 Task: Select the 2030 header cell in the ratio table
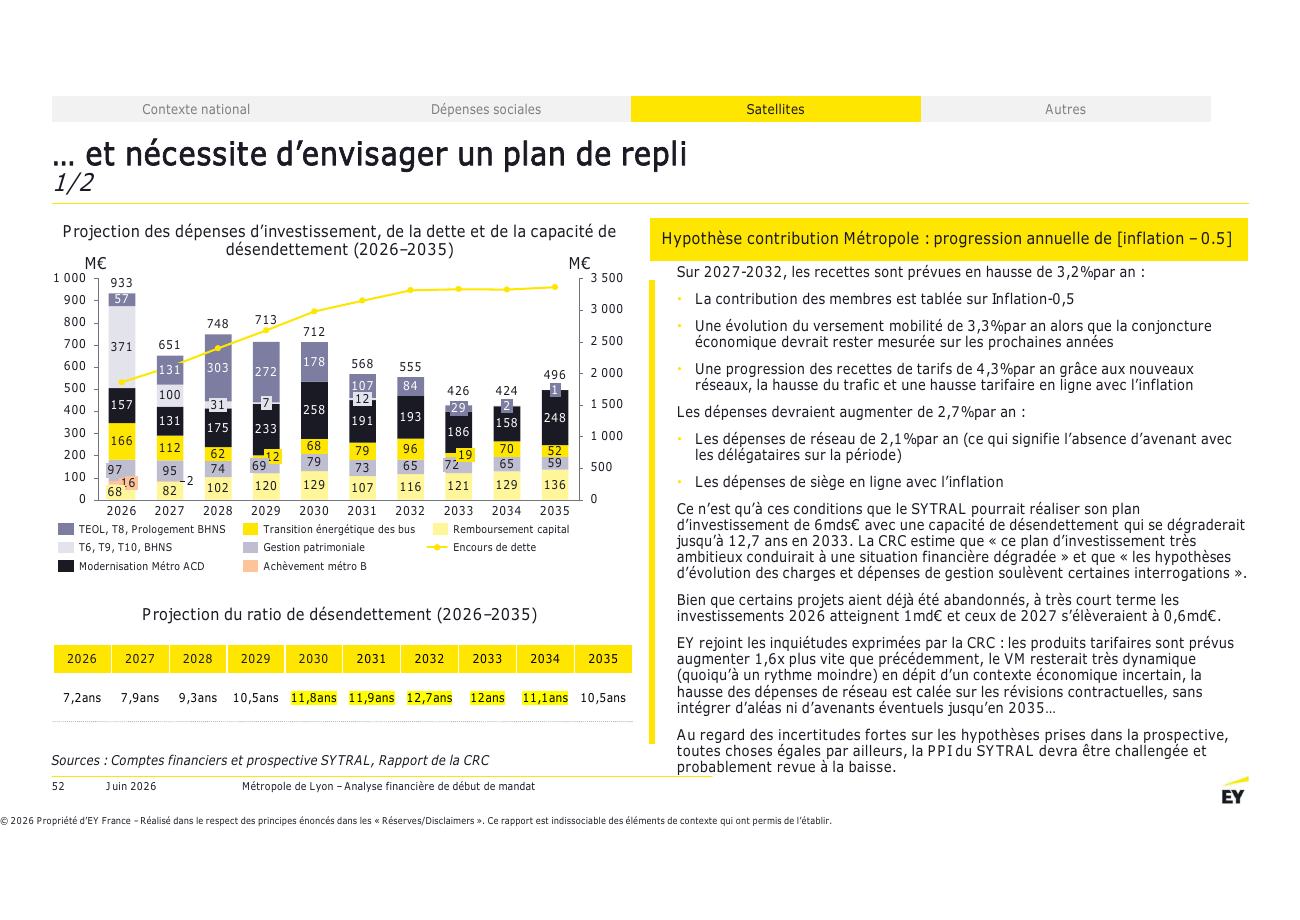point(313,659)
